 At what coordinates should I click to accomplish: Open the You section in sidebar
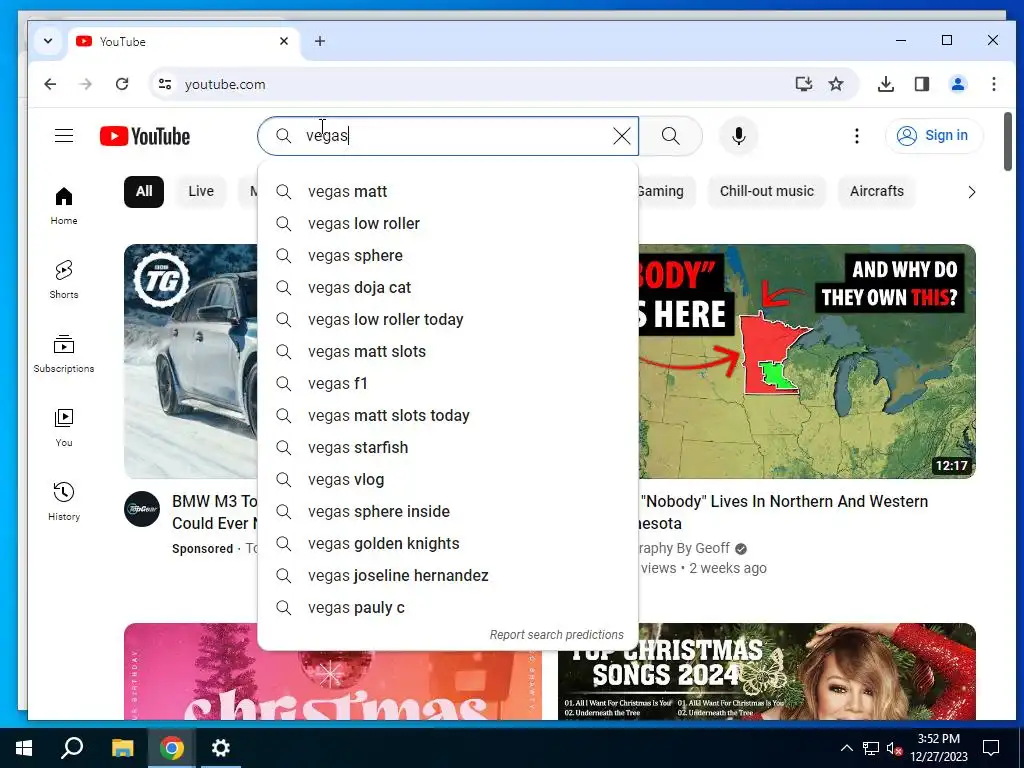pyautogui.click(x=63, y=427)
